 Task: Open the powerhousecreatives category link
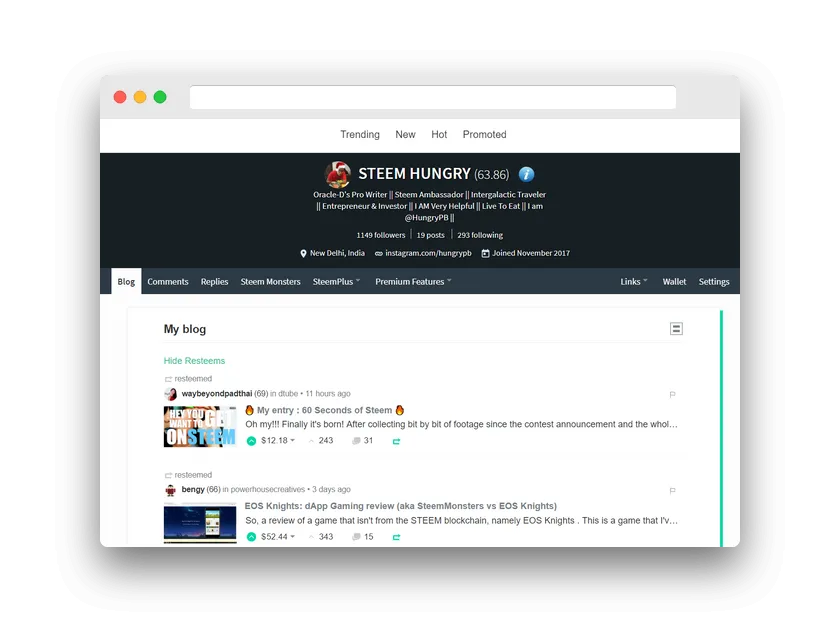[267, 489]
